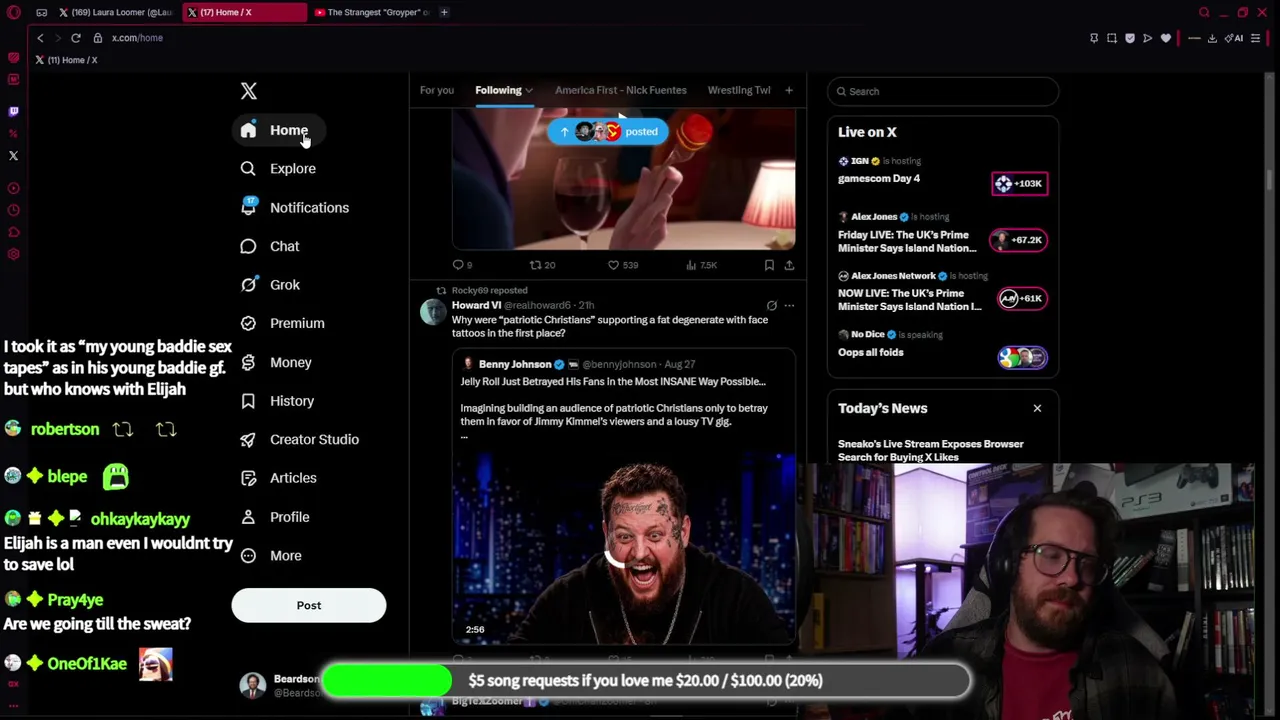The image size is (1280, 720).
Task: Open the browser AI assistant button
Action: click(x=1235, y=38)
